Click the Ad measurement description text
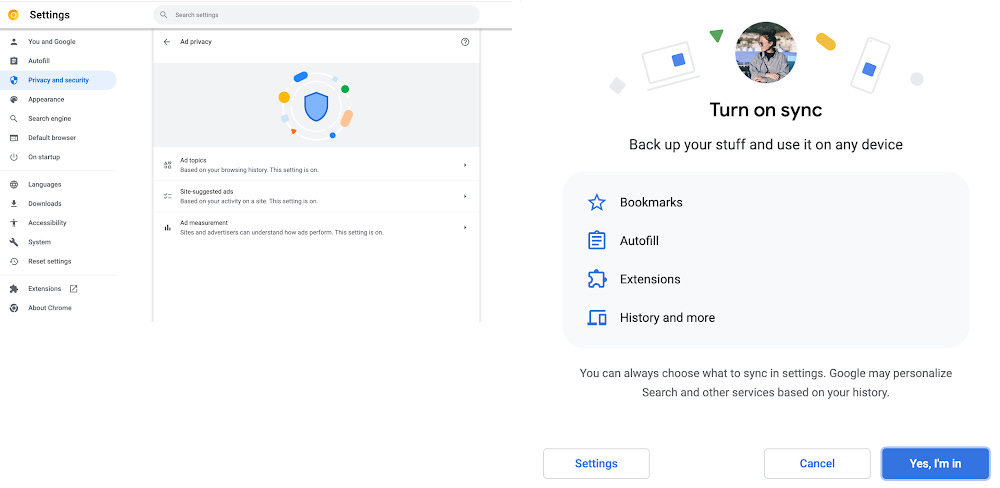 click(282, 232)
